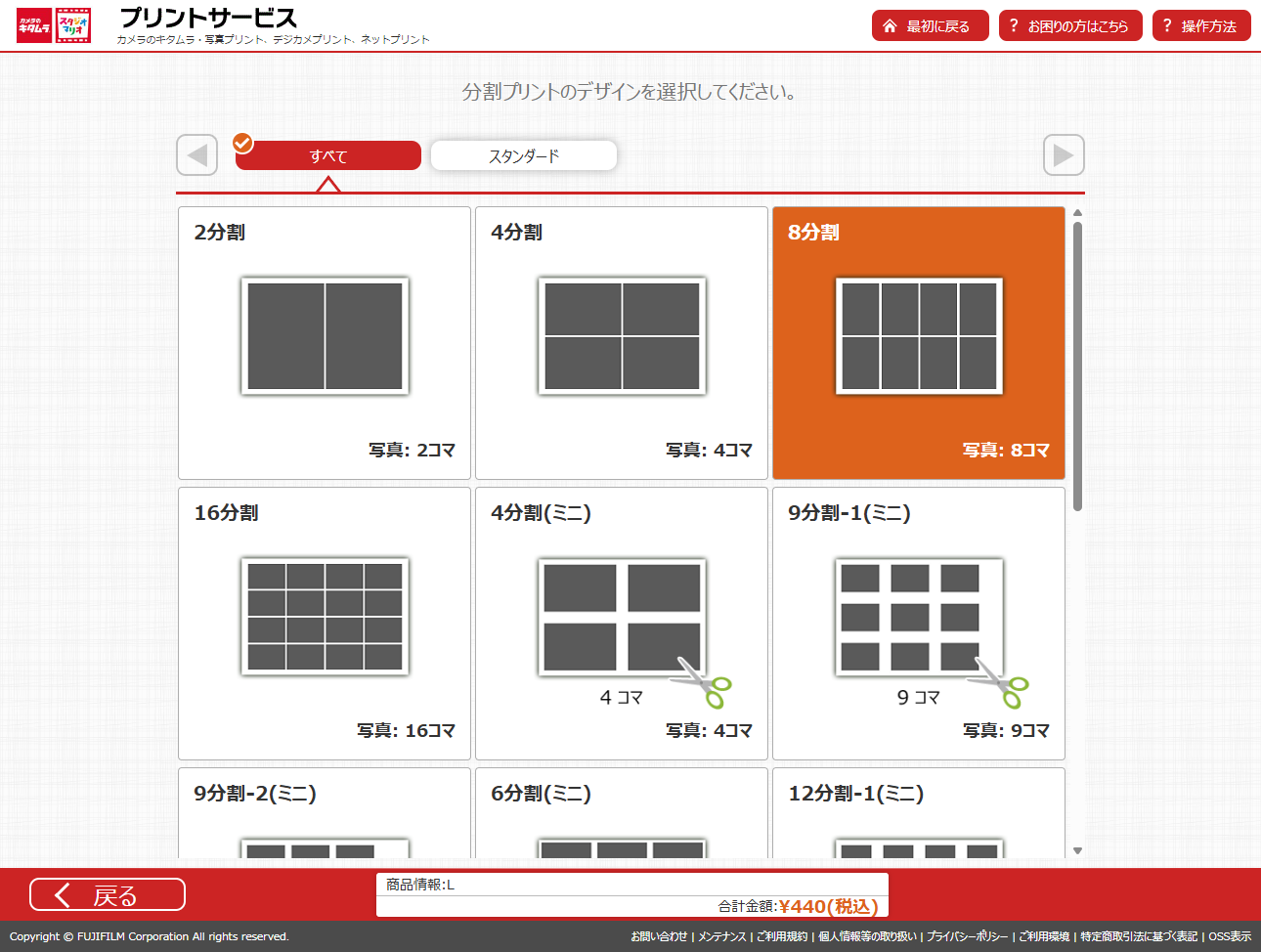Select the 2分割 layout
The height and width of the screenshot is (952, 1261).
click(324, 341)
